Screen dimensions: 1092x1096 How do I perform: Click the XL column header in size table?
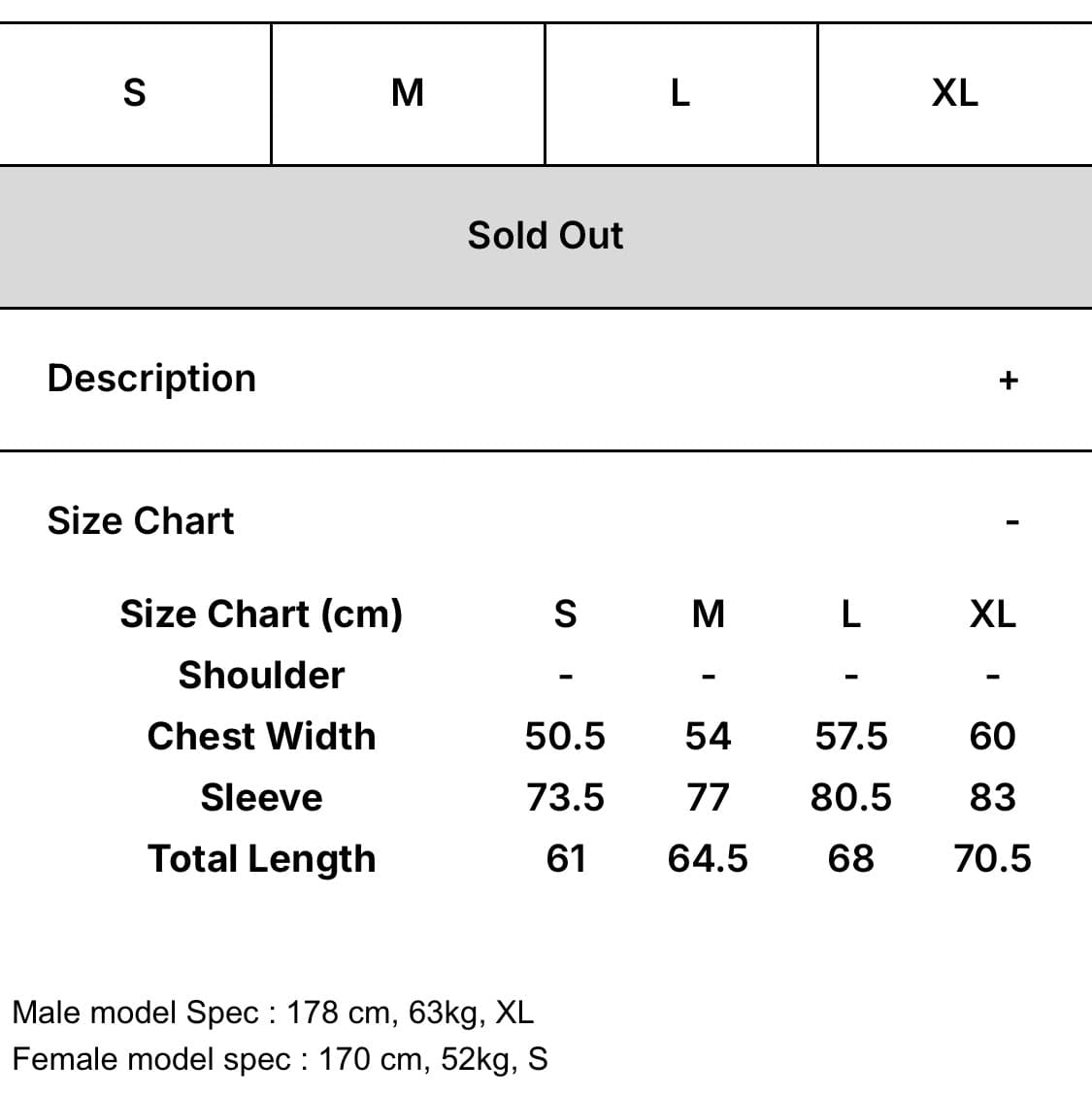point(992,614)
